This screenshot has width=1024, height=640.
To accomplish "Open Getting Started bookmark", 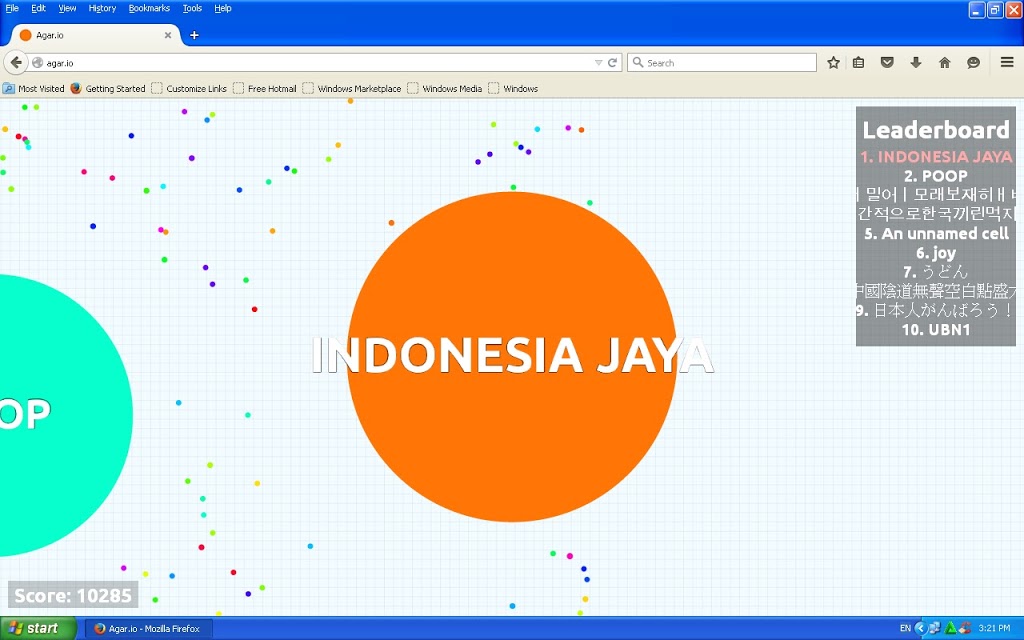I will coord(108,89).
